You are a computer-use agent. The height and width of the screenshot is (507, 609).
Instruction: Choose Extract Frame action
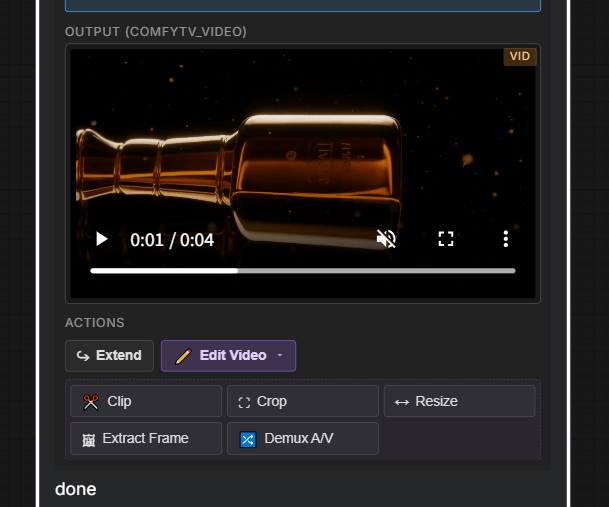146,438
